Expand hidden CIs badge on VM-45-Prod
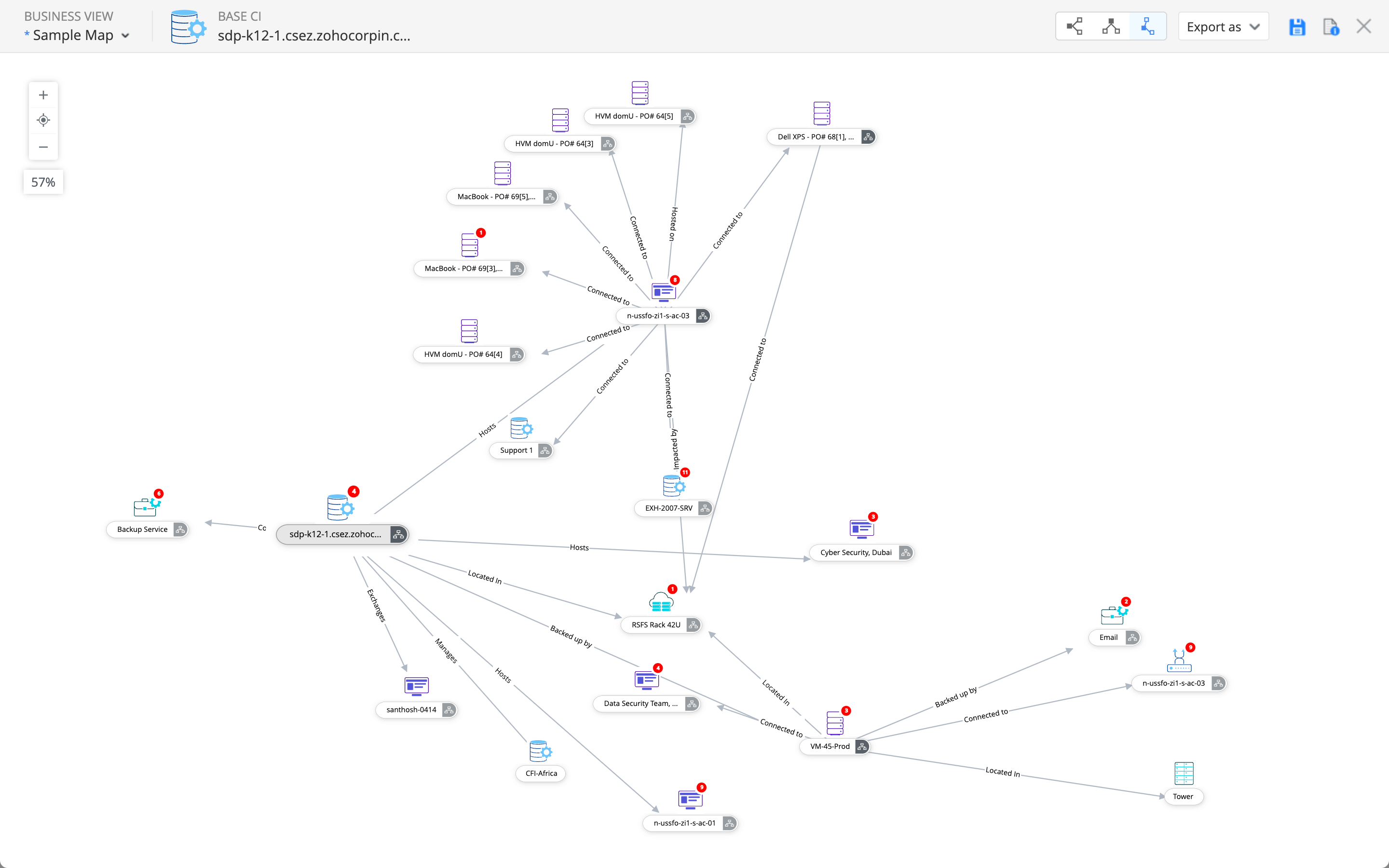This screenshot has height=868, width=1389. (x=845, y=711)
